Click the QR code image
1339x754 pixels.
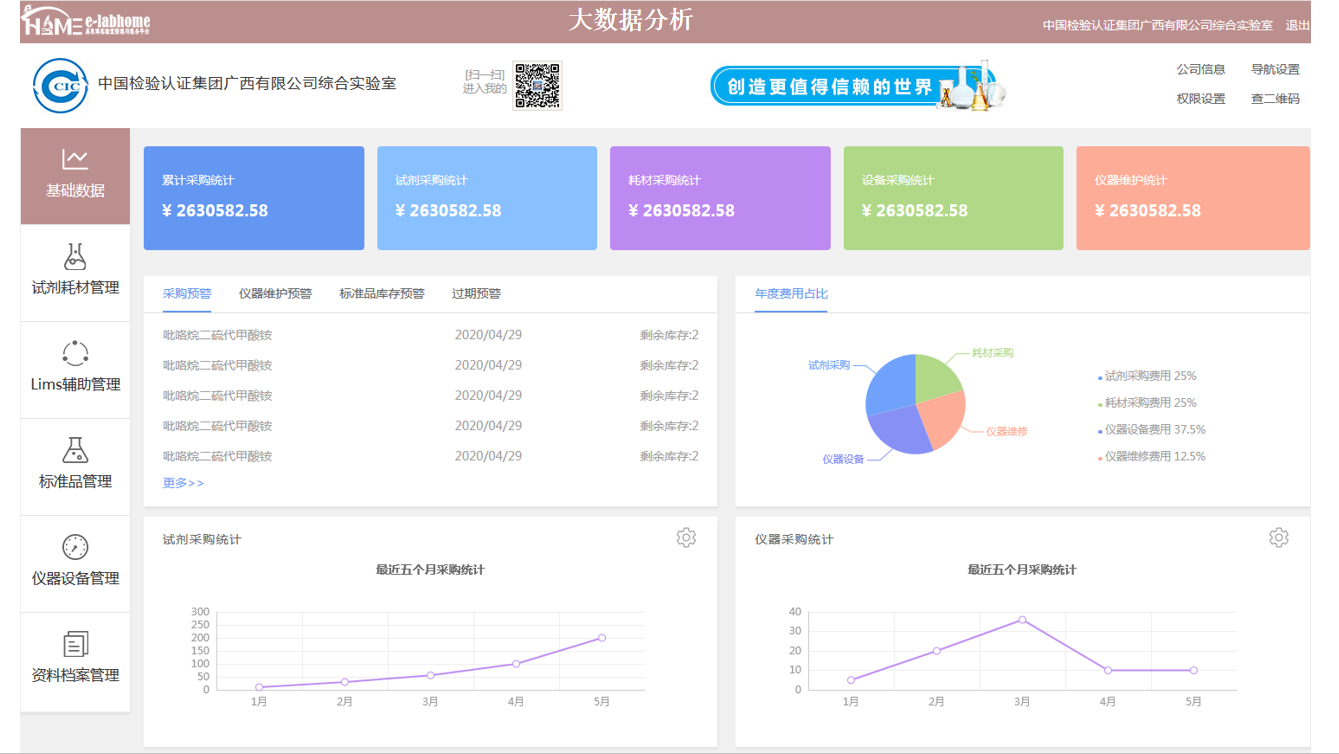pyautogui.click(x=537, y=86)
